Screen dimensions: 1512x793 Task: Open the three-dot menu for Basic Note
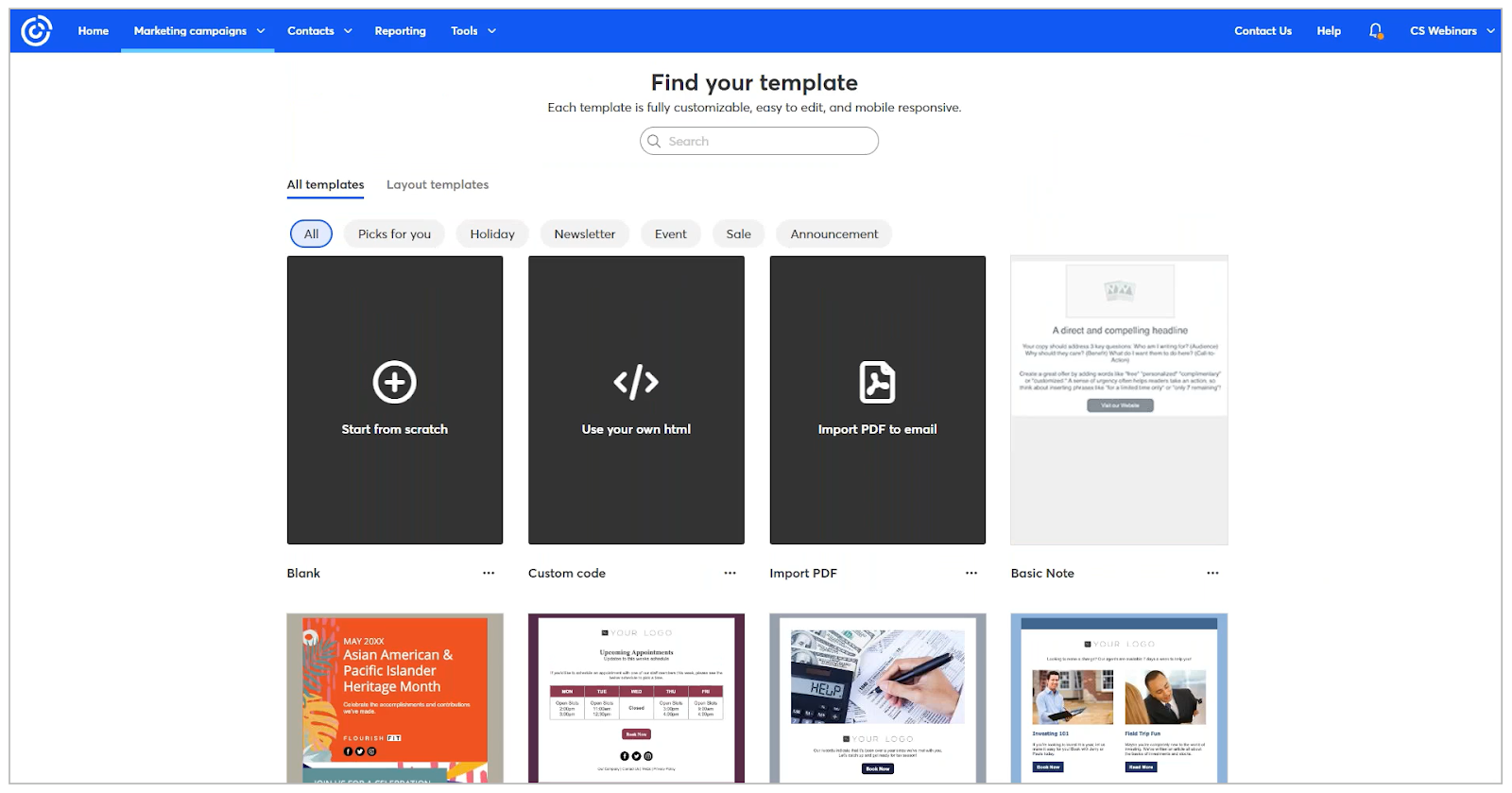click(x=1212, y=573)
